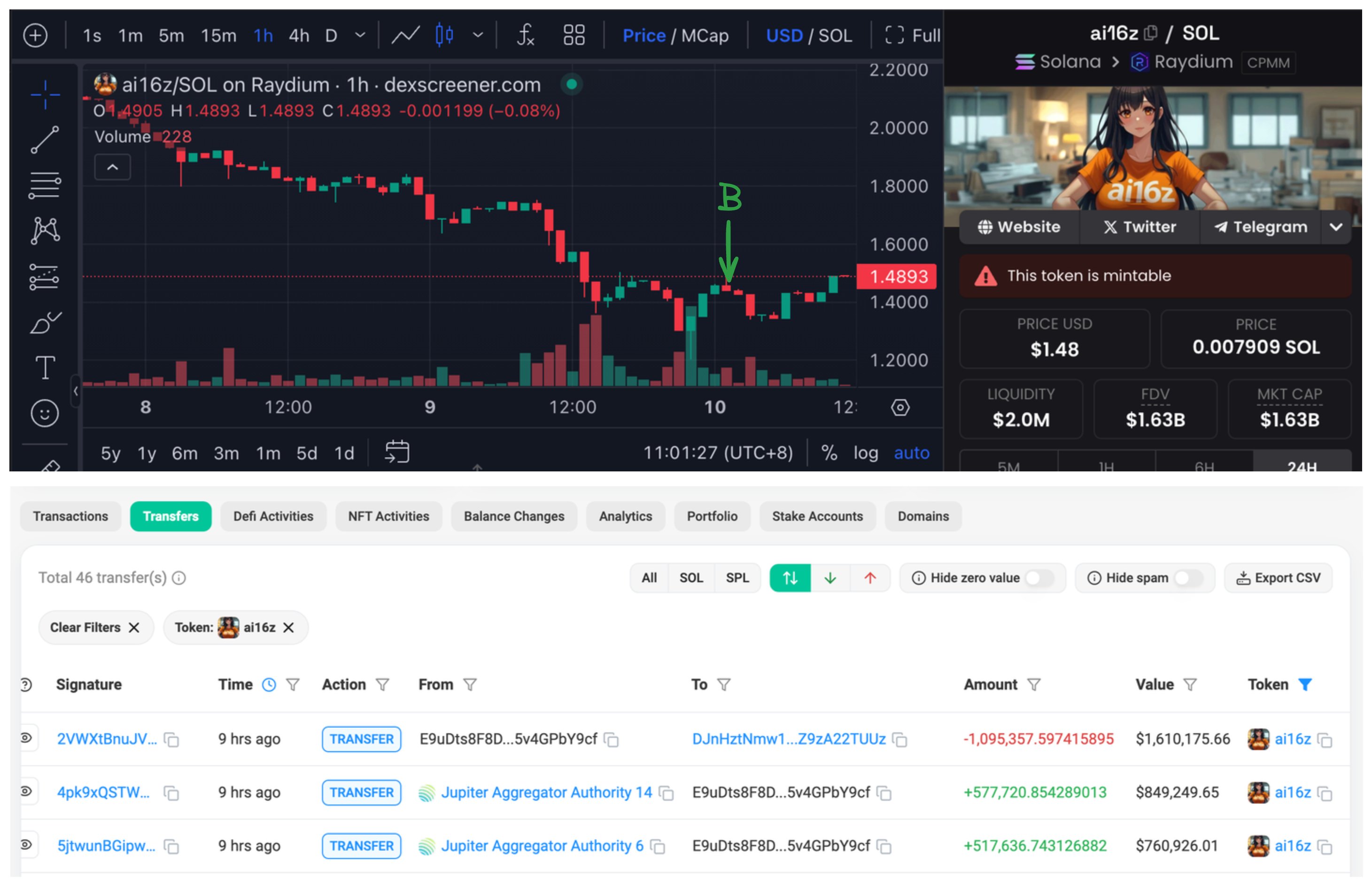This screenshot has height=886, width=1372.
Task: Toggle percent scale on chart
Action: [x=829, y=453]
